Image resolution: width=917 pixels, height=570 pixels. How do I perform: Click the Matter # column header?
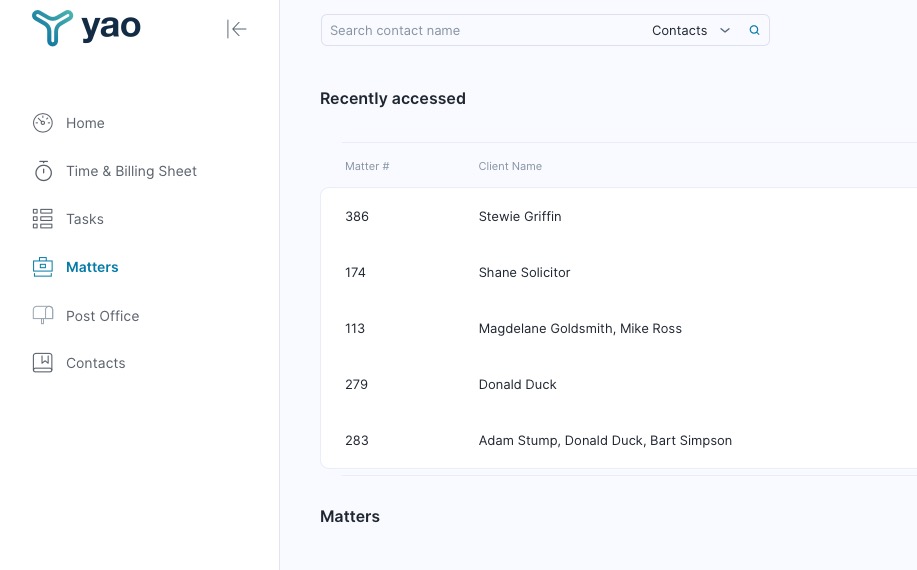[367, 166]
